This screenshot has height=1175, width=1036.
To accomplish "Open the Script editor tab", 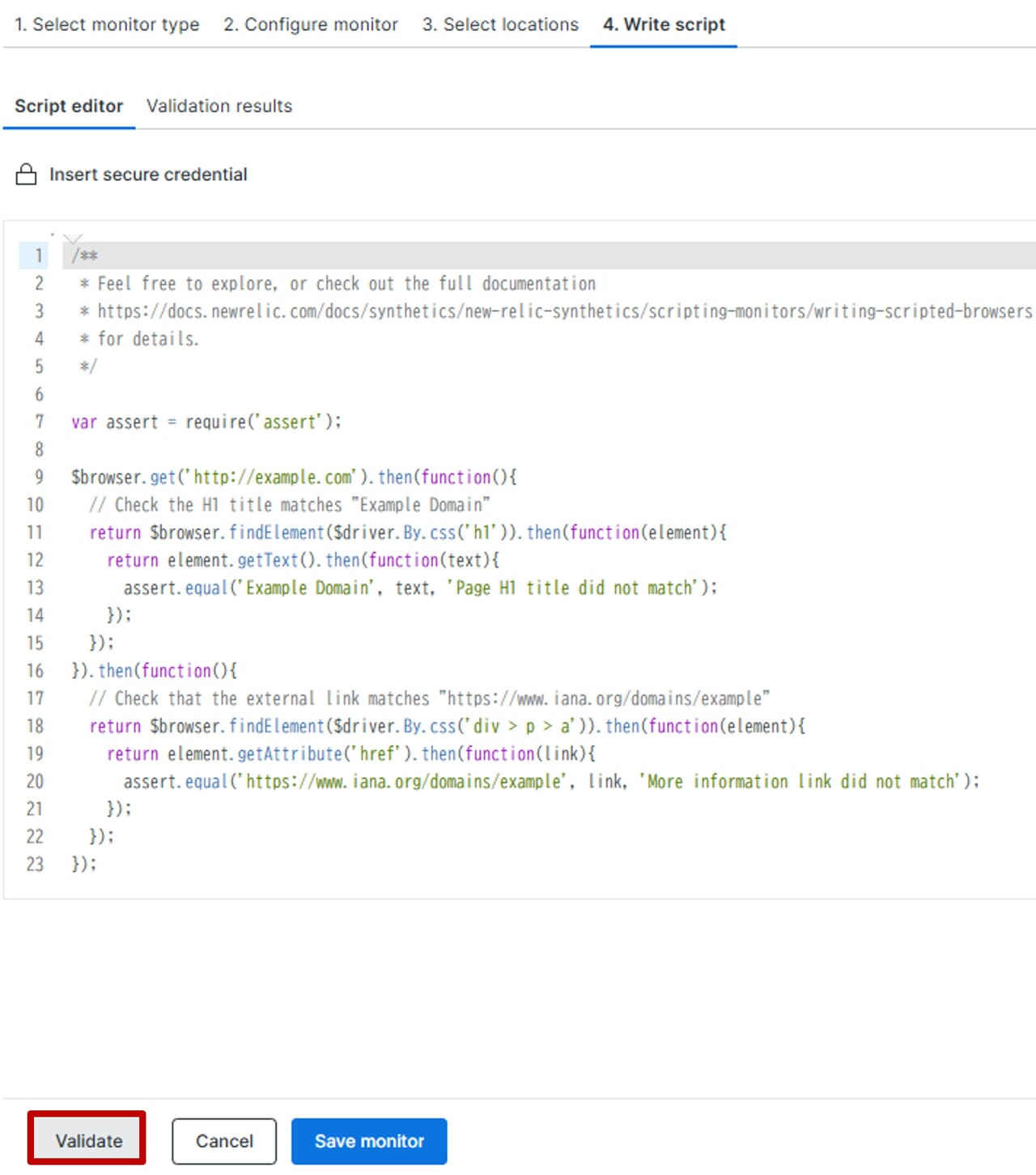I will (x=69, y=106).
